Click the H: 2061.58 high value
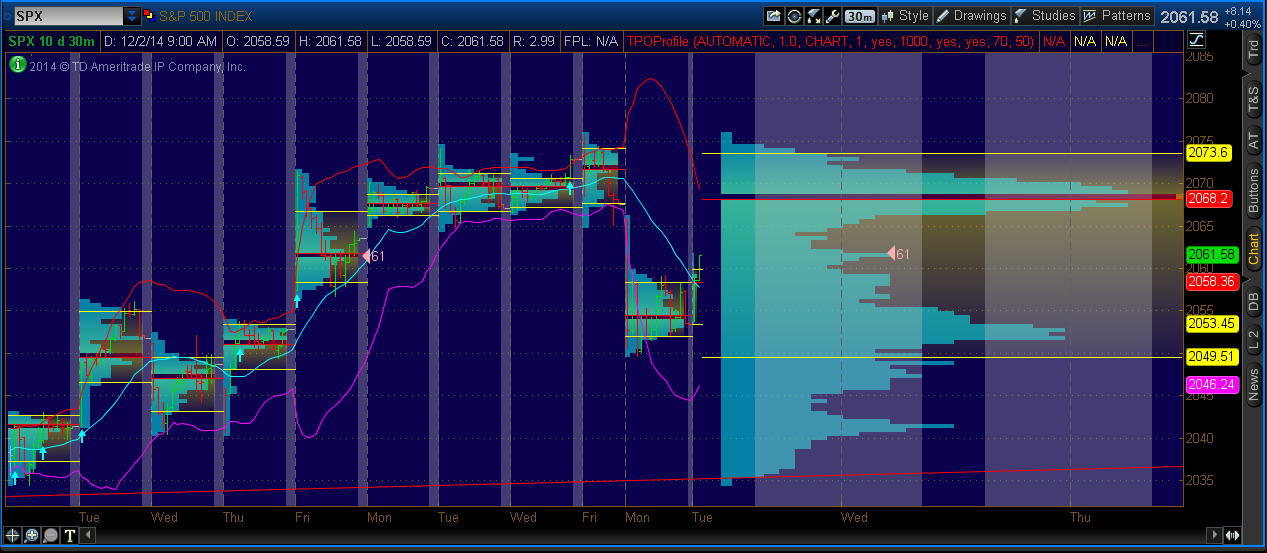Image resolution: width=1267 pixels, height=553 pixels. click(x=330, y=41)
